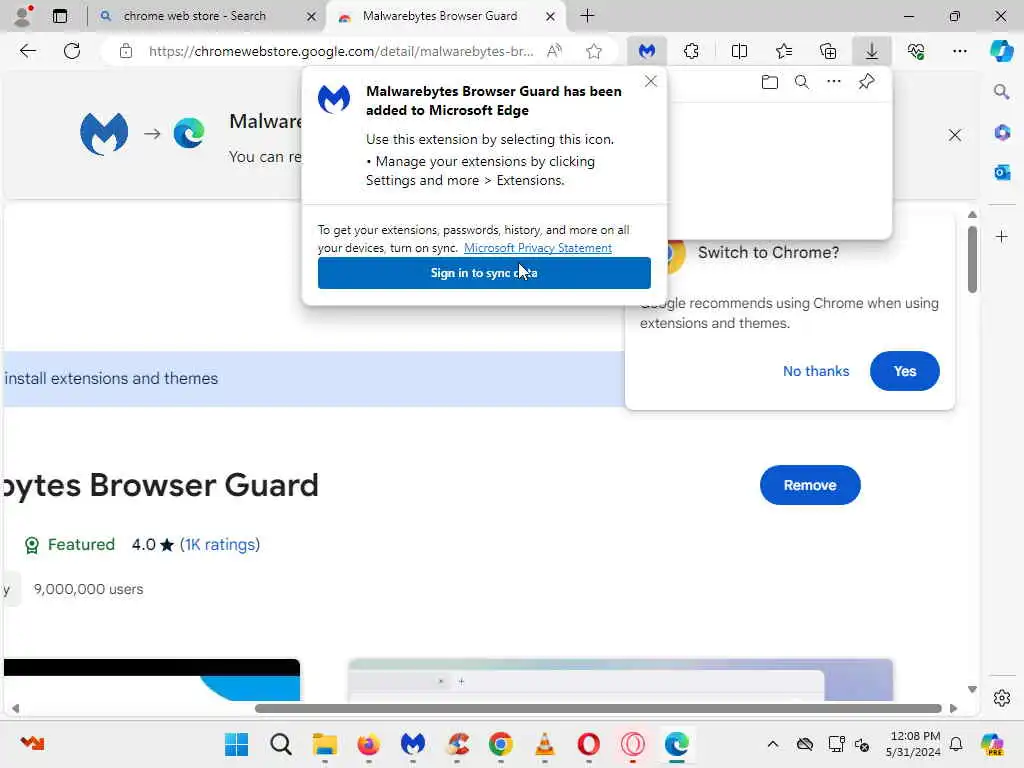Open taskbar Search

[x=281, y=744]
